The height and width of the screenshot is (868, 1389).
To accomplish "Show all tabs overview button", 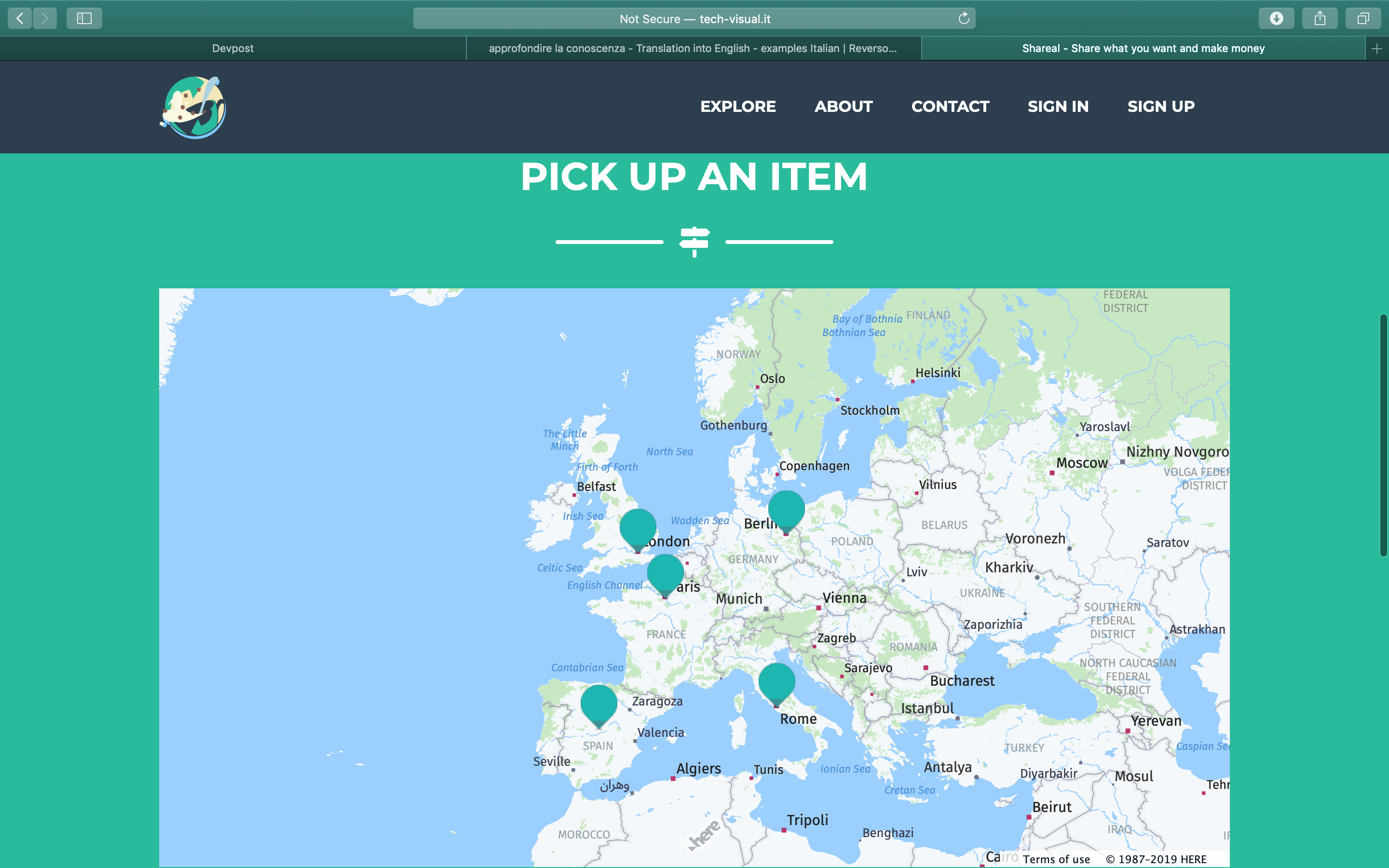I will (x=1362, y=18).
